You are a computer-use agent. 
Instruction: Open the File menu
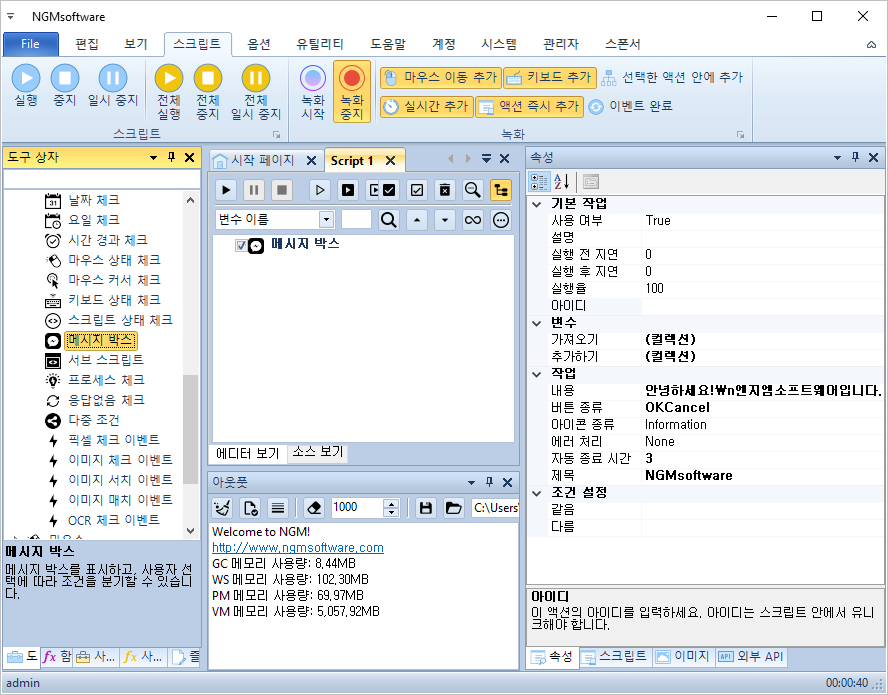coord(31,44)
